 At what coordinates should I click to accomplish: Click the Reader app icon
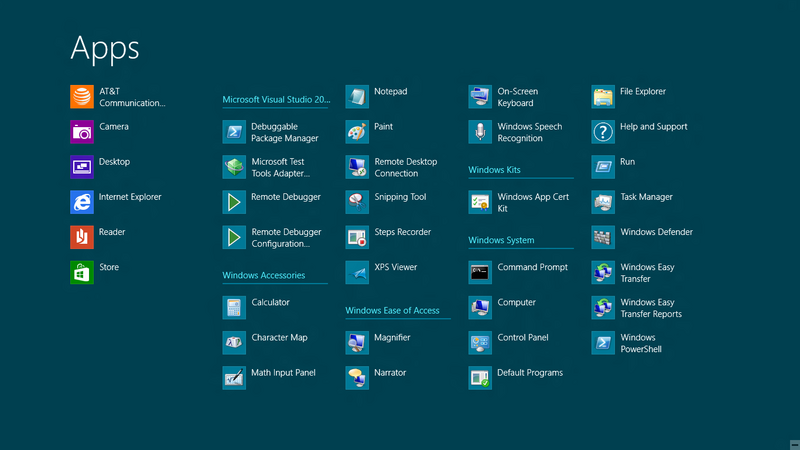[x=82, y=237]
